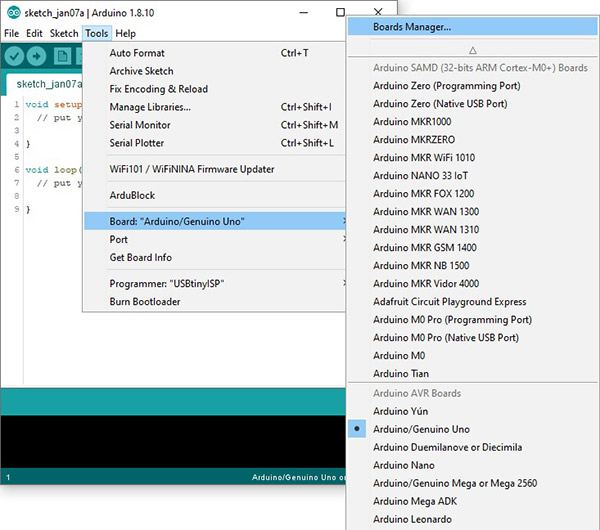Choose Serial Monitor from Tools menu

pos(140,125)
